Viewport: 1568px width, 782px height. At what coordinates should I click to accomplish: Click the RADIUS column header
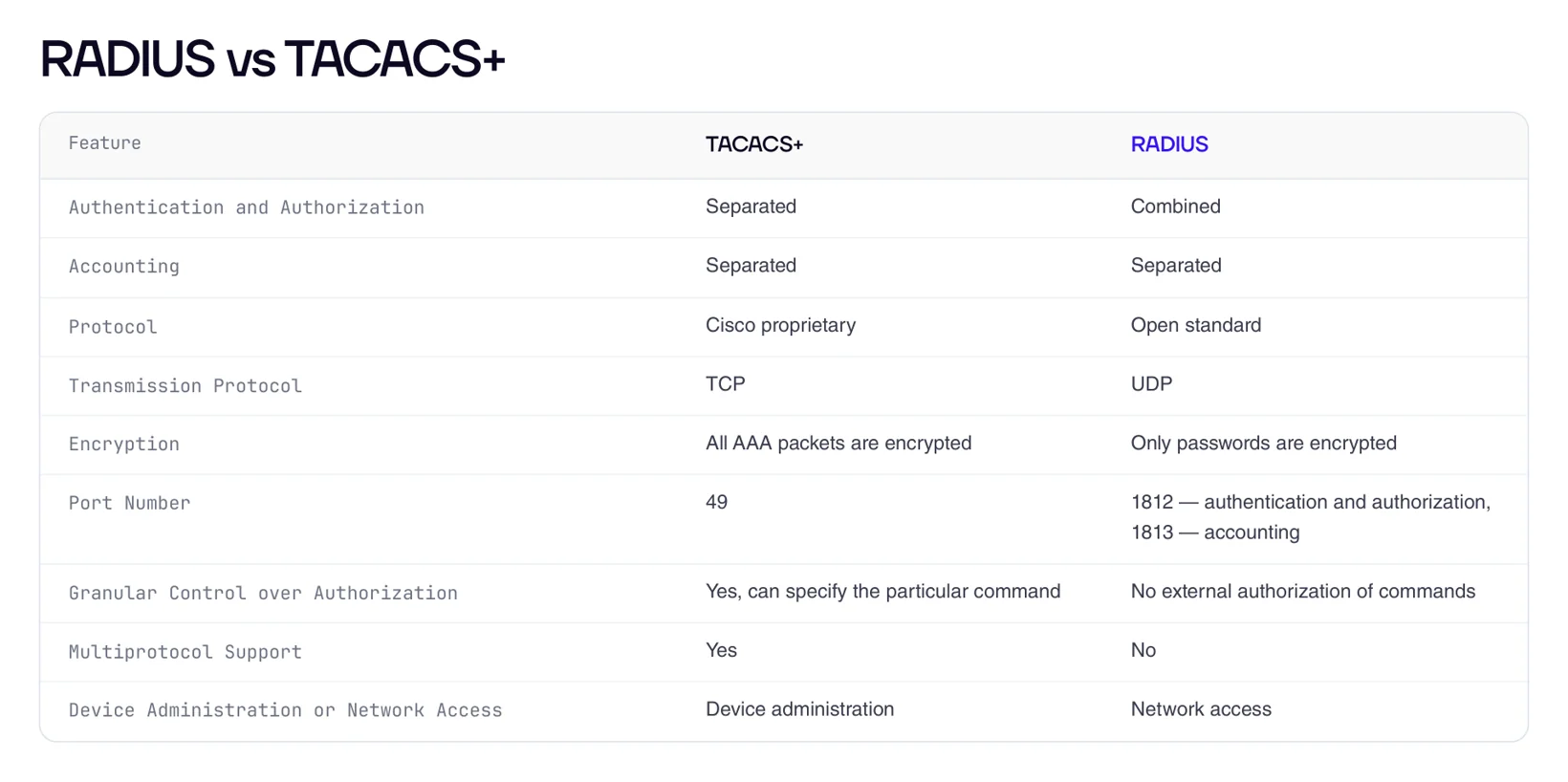click(1169, 144)
